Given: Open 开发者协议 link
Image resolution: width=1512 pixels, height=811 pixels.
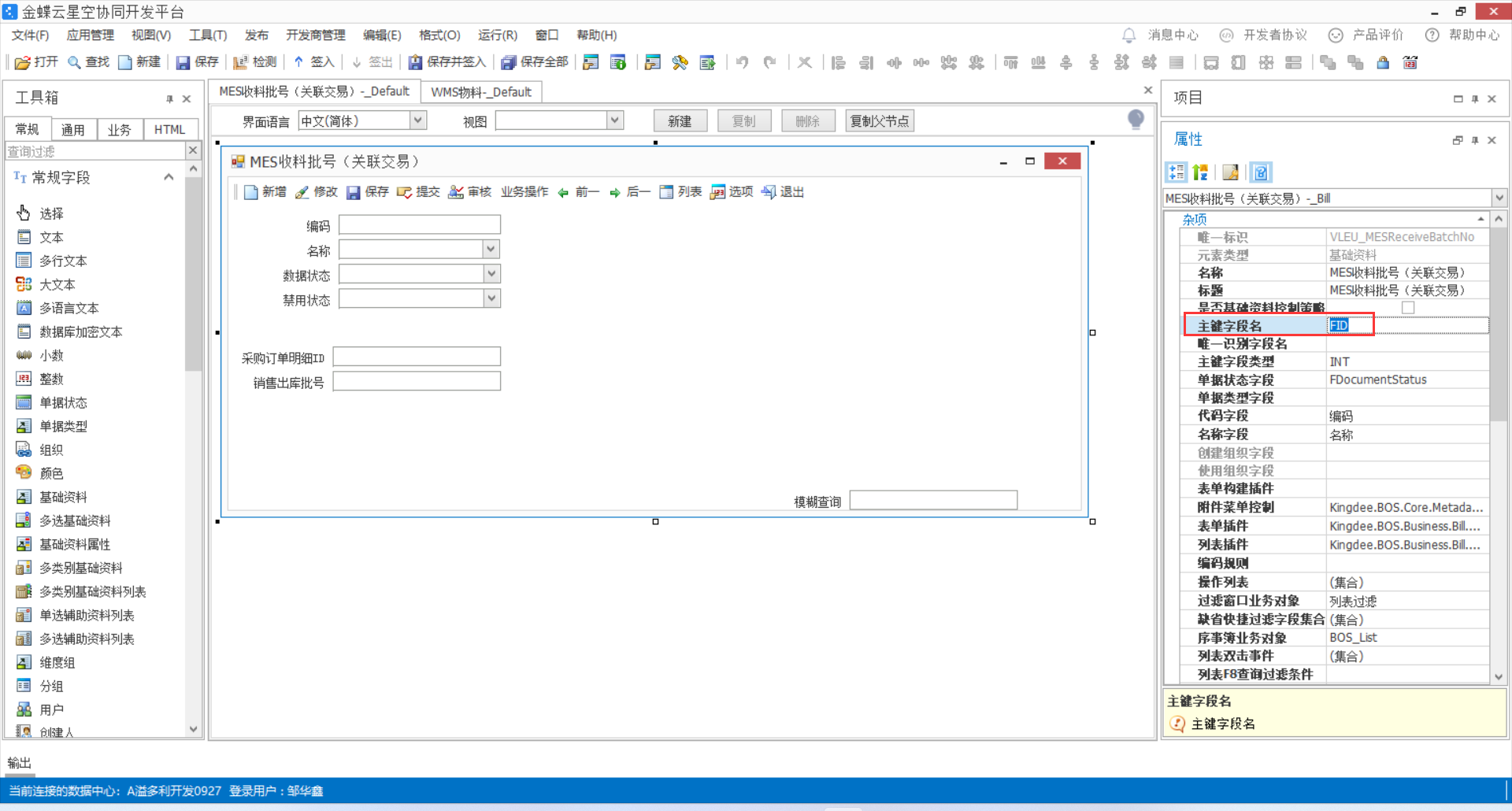Looking at the screenshot, I should point(1262,35).
